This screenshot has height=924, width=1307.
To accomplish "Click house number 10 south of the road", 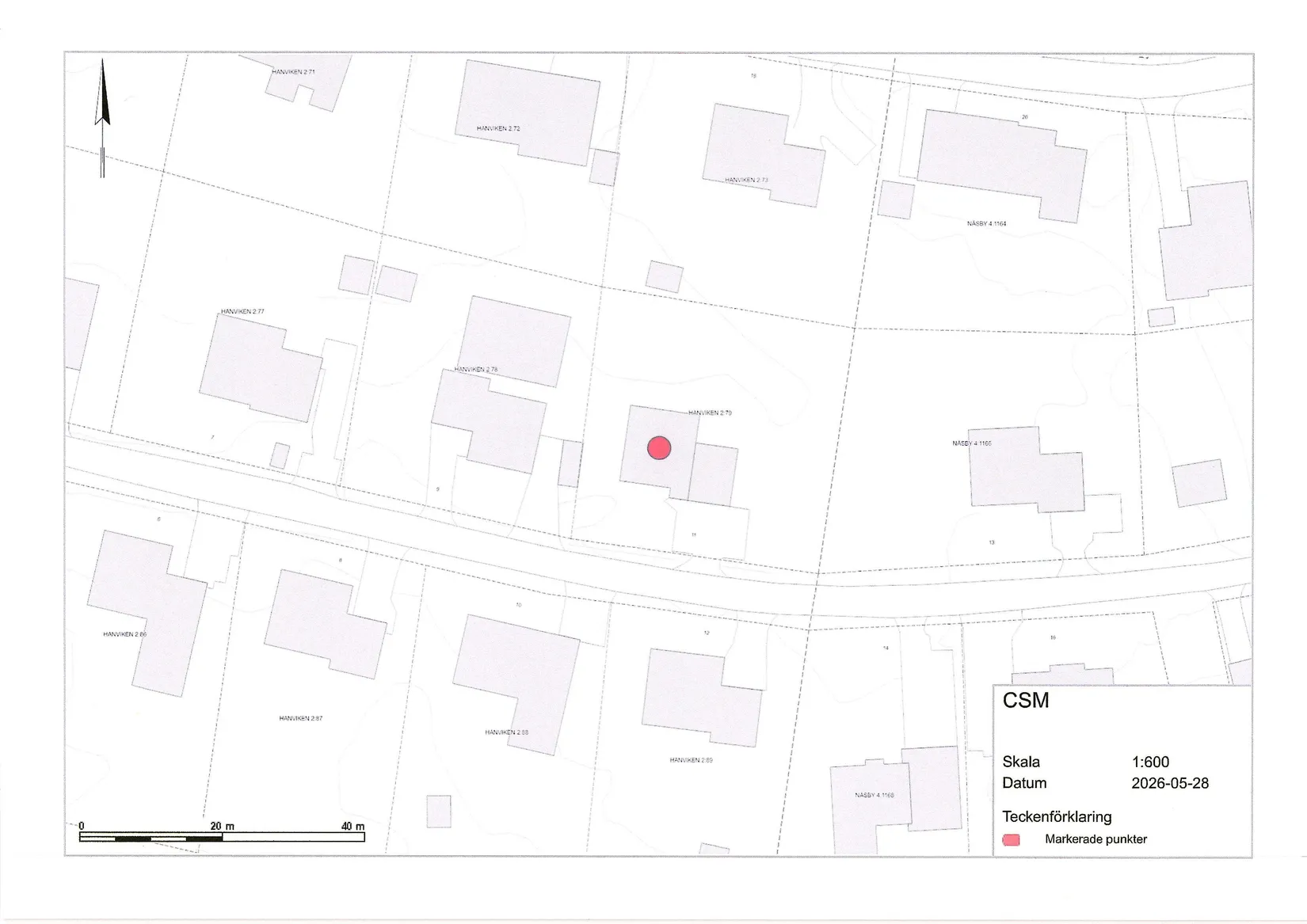I will tap(519, 605).
